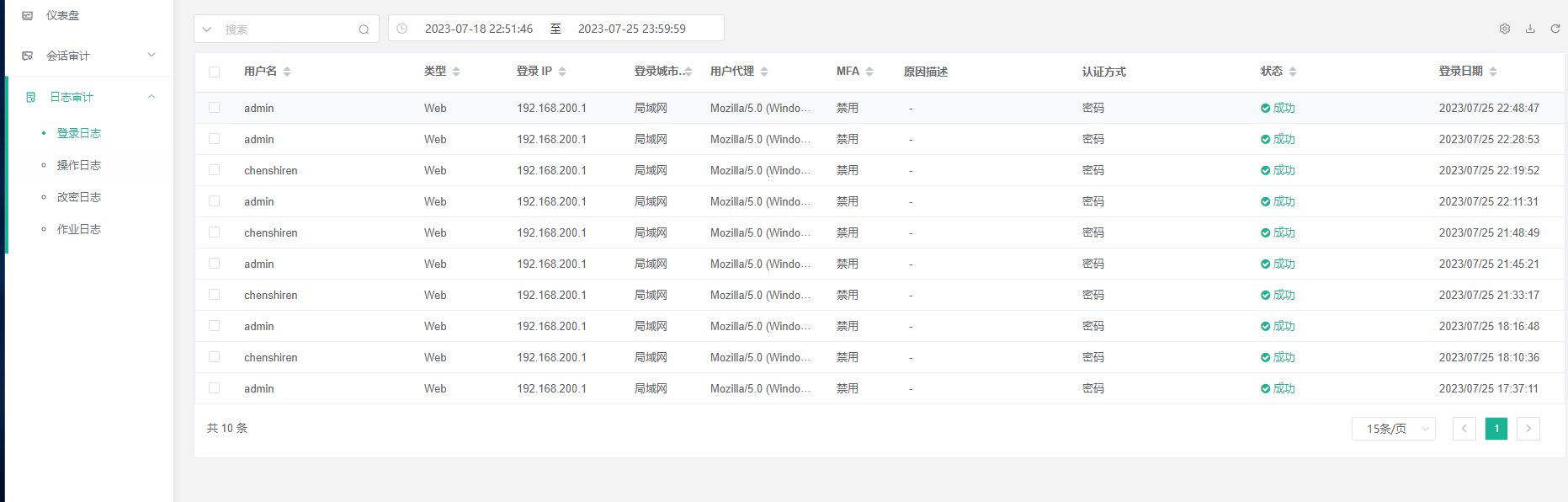Open table settings gear icon
The image size is (1568, 502).
pyautogui.click(x=1505, y=29)
